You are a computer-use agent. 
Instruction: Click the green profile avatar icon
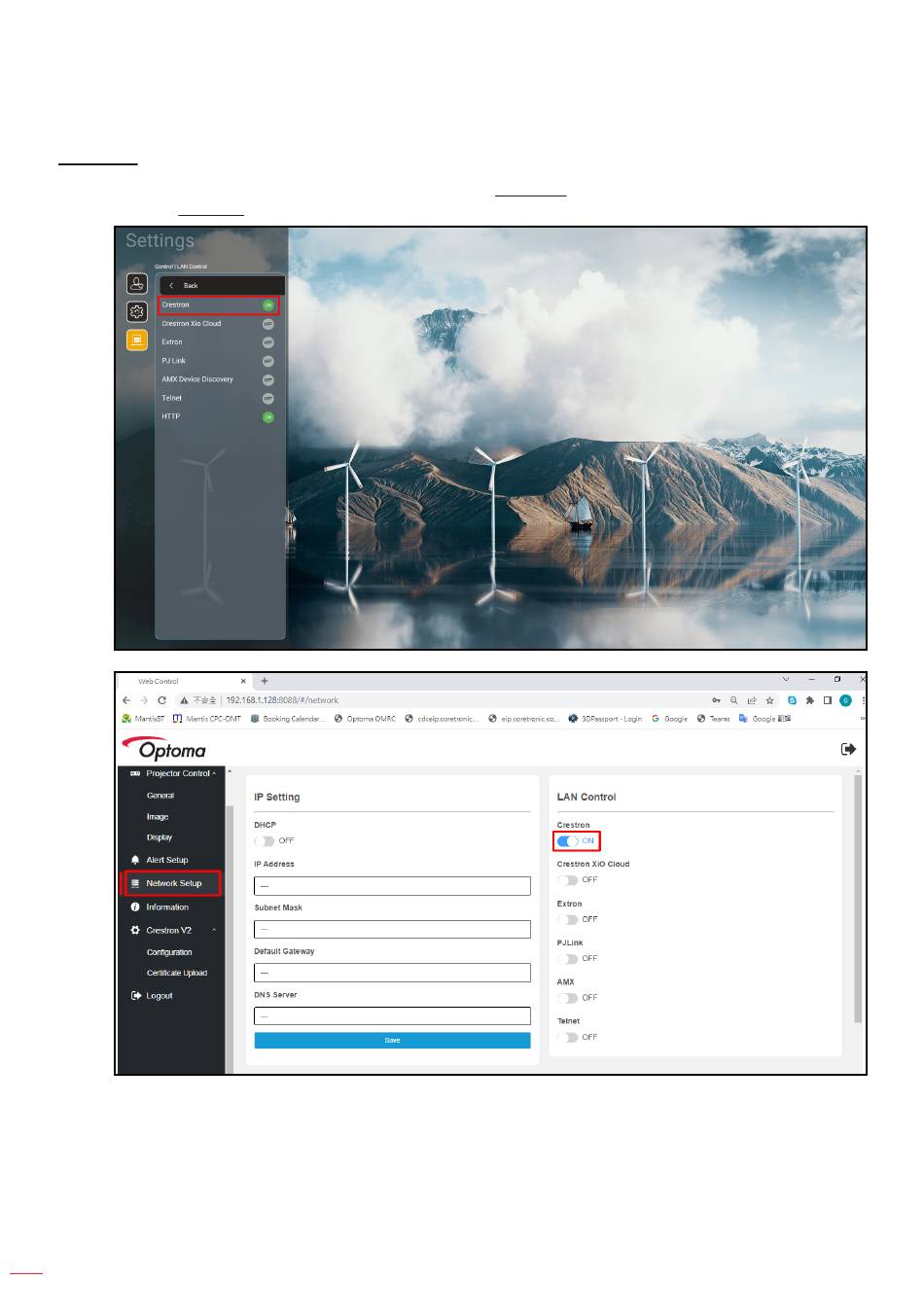click(x=846, y=700)
